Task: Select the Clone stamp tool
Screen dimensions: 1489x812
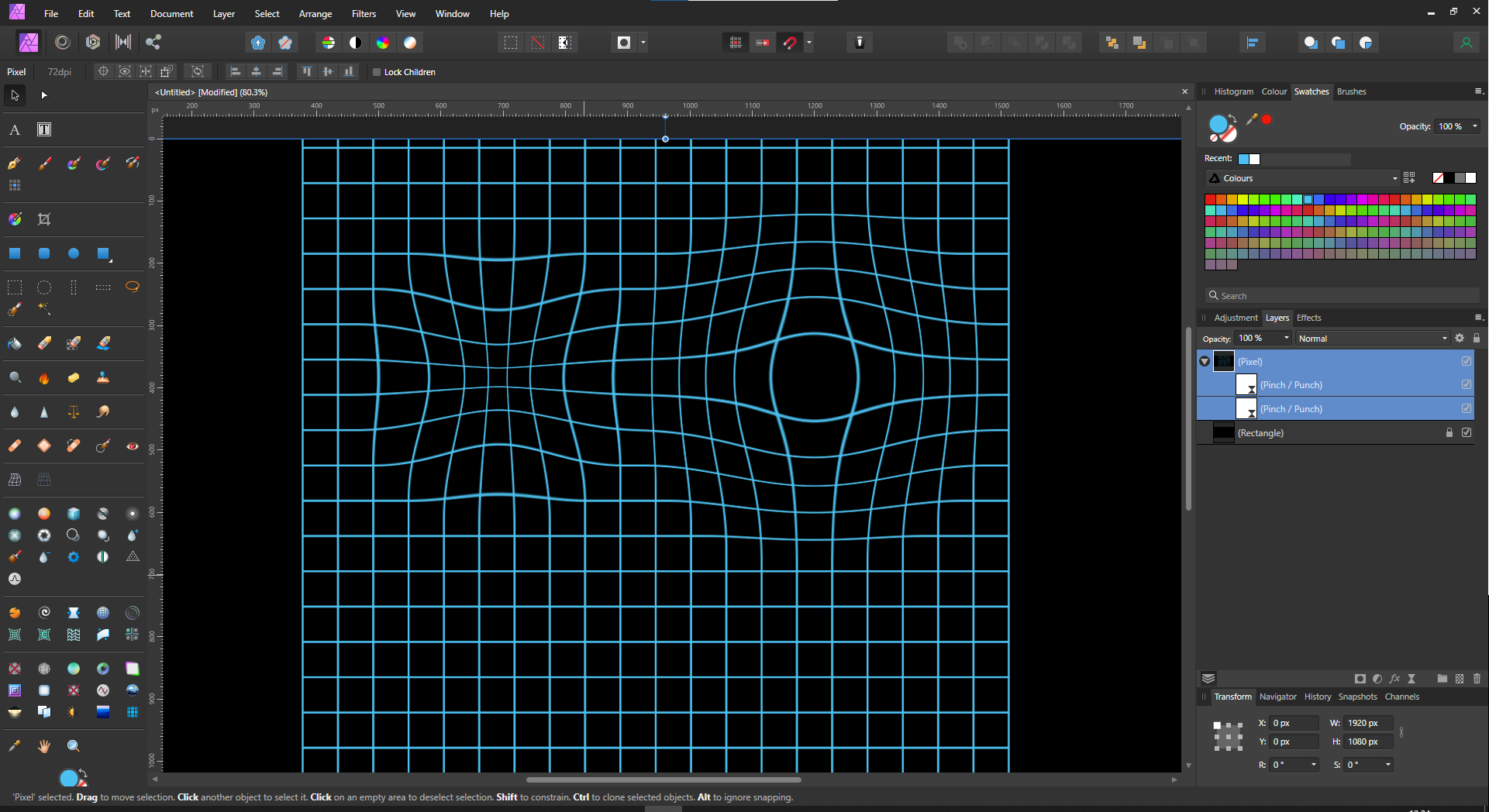Action: point(103,377)
